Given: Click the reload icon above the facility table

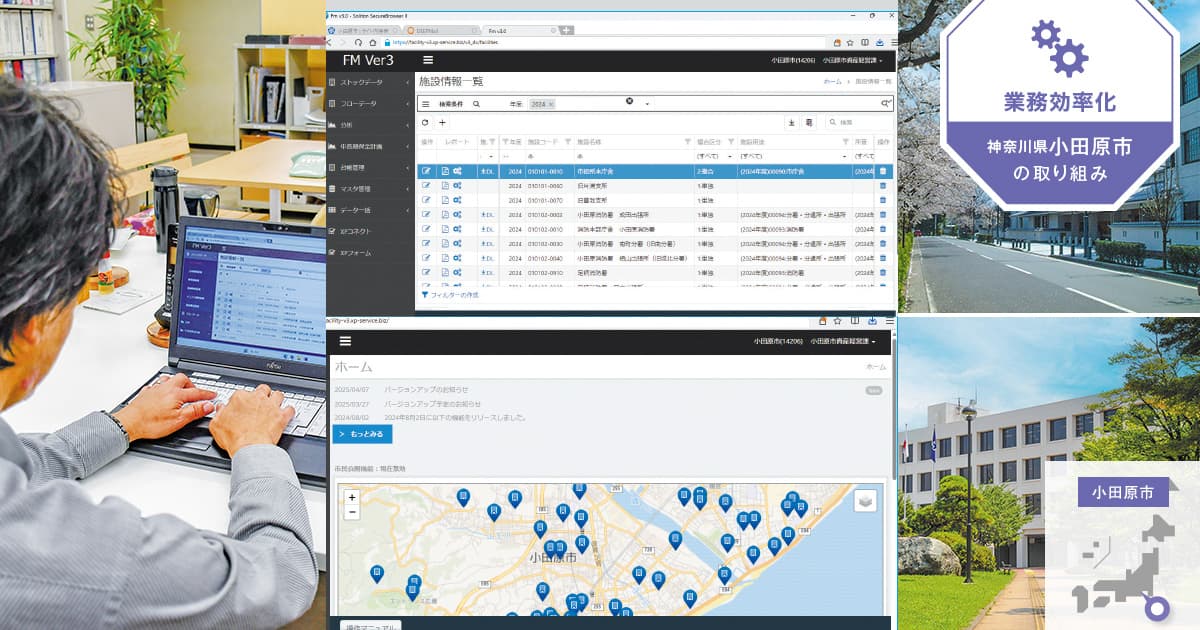Looking at the screenshot, I should (426, 122).
